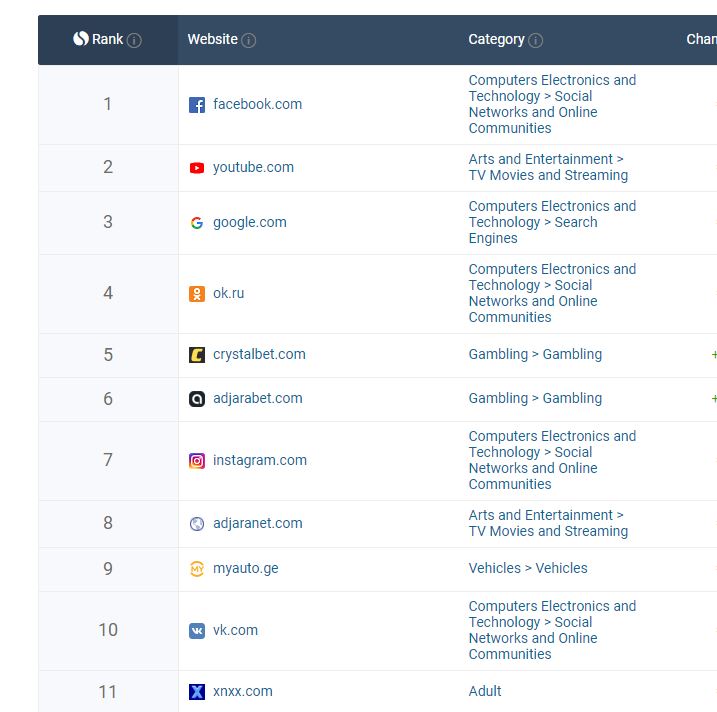Open youtube.com's TV Movies and Streaming category
717x712 pixels.
pyautogui.click(x=548, y=167)
